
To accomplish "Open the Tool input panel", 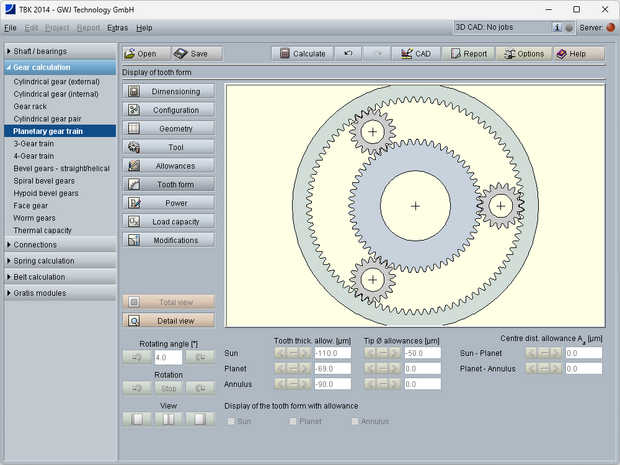I will coord(169,147).
